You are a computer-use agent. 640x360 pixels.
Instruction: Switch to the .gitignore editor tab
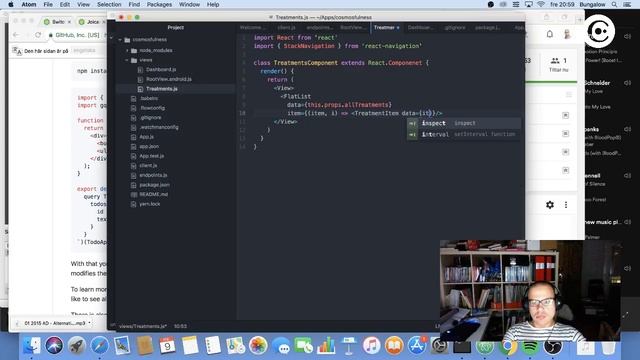[x=455, y=27]
